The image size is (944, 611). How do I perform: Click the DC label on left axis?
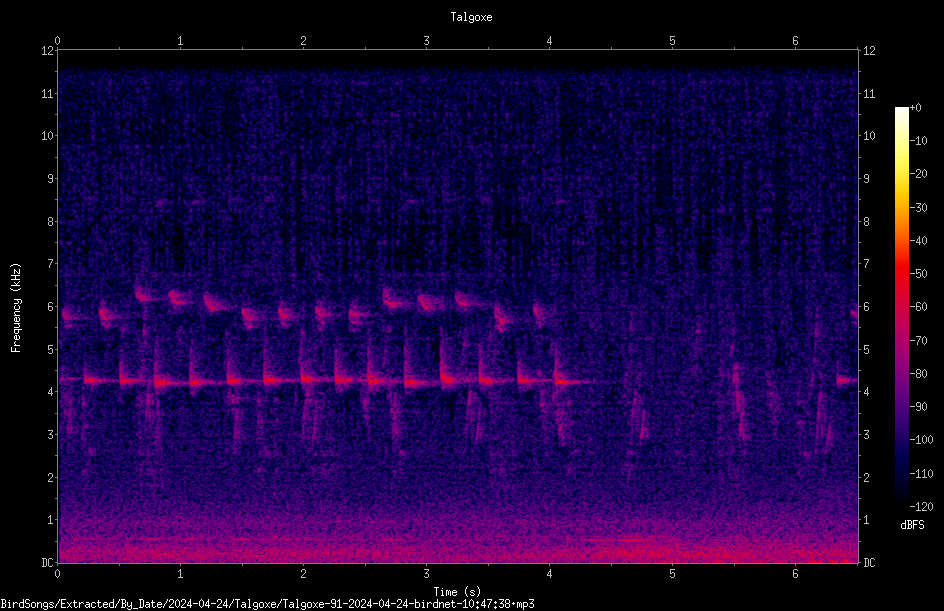[47, 563]
